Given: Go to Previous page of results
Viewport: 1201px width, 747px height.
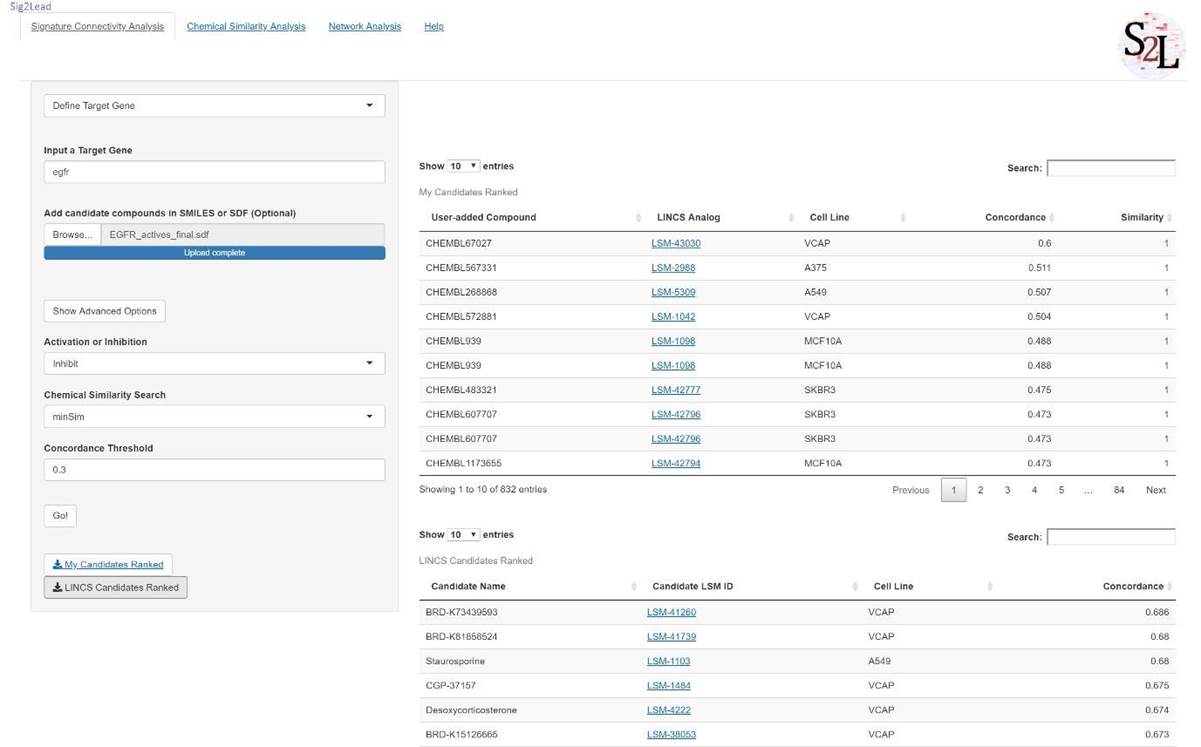Looking at the screenshot, I should 911,490.
